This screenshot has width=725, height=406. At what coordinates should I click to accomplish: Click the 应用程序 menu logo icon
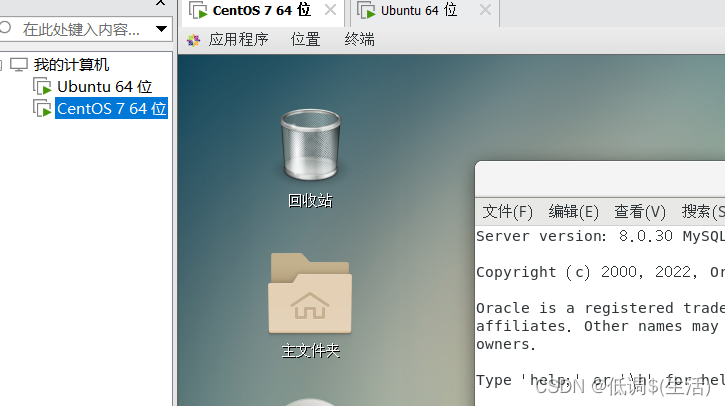pos(193,40)
